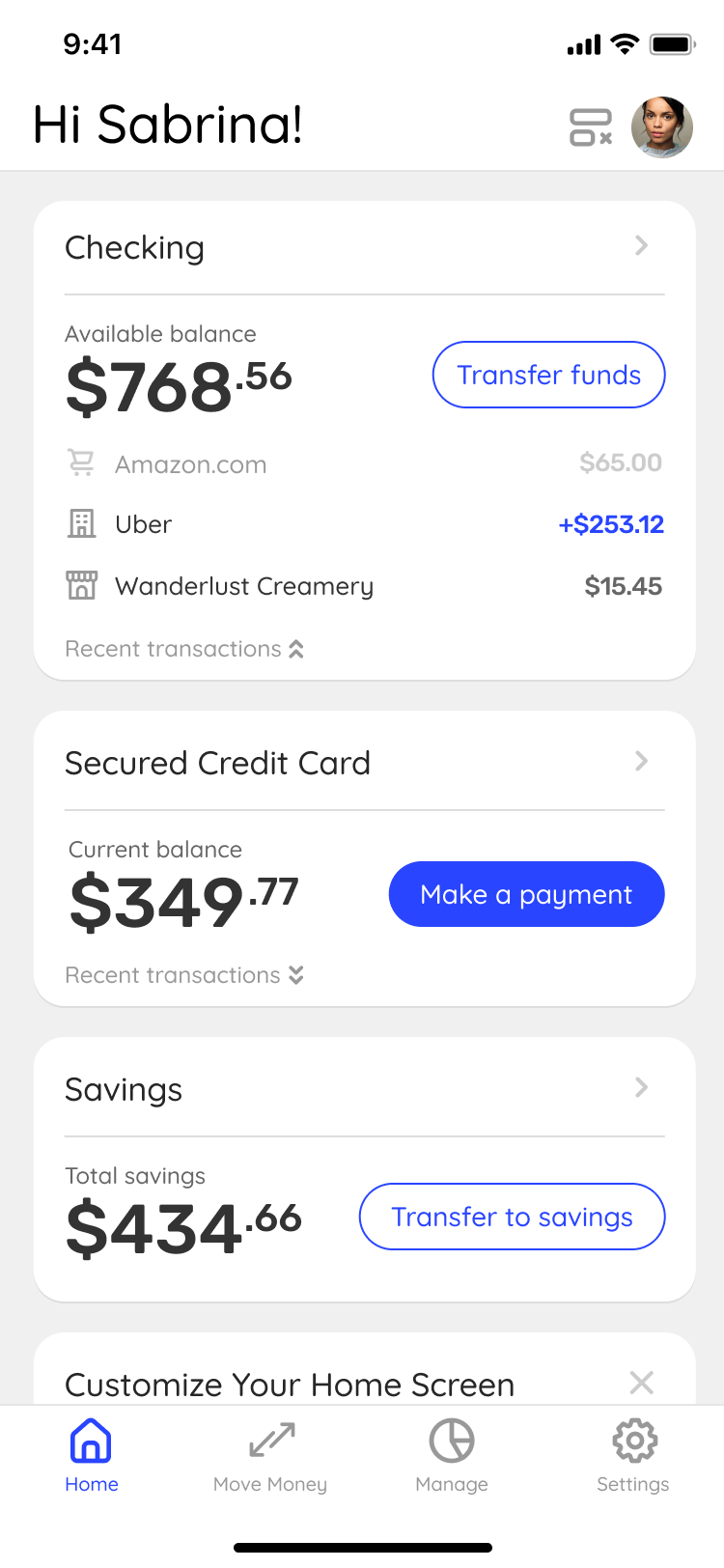Tap the Amazon.com shopping cart icon
724x1568 pixels.
[x=82, y=463]
